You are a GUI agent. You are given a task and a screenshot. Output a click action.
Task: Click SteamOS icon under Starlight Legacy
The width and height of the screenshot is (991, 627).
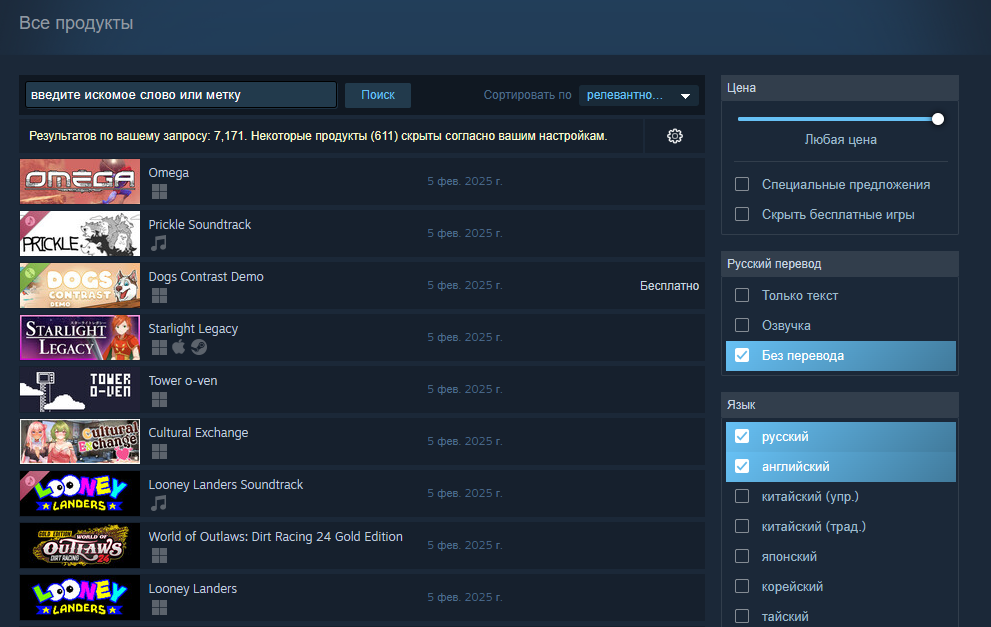click(x=199, y=347)
